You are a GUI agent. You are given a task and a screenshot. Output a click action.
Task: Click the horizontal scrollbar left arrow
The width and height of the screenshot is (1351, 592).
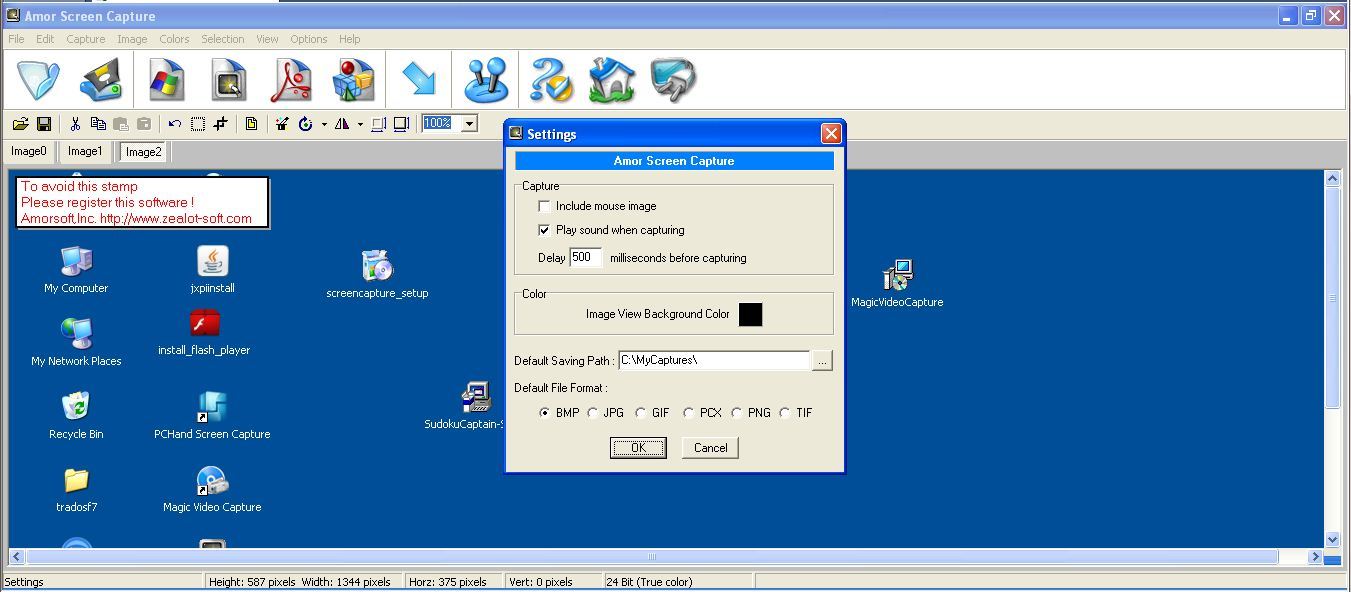click(x=16, y=557)
